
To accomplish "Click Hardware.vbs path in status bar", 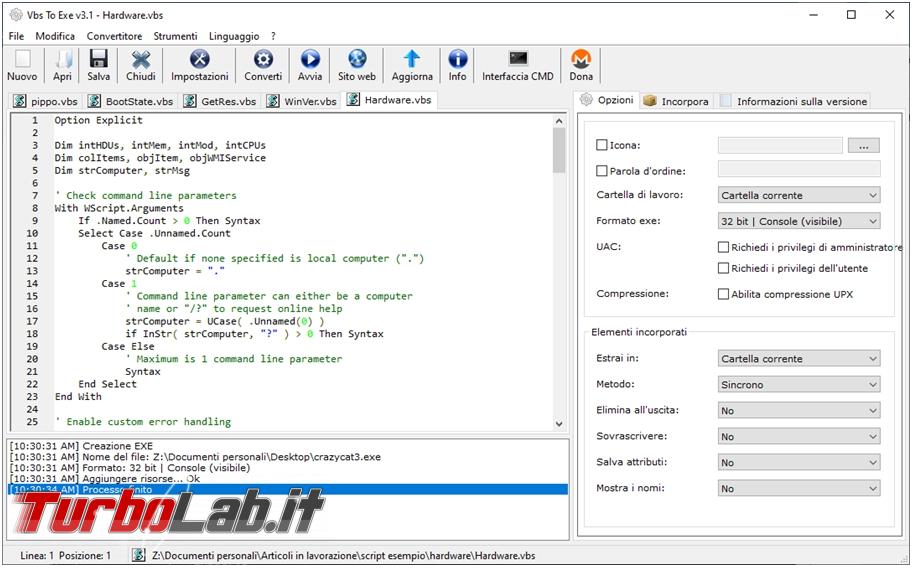I will (x=344, y=555).
